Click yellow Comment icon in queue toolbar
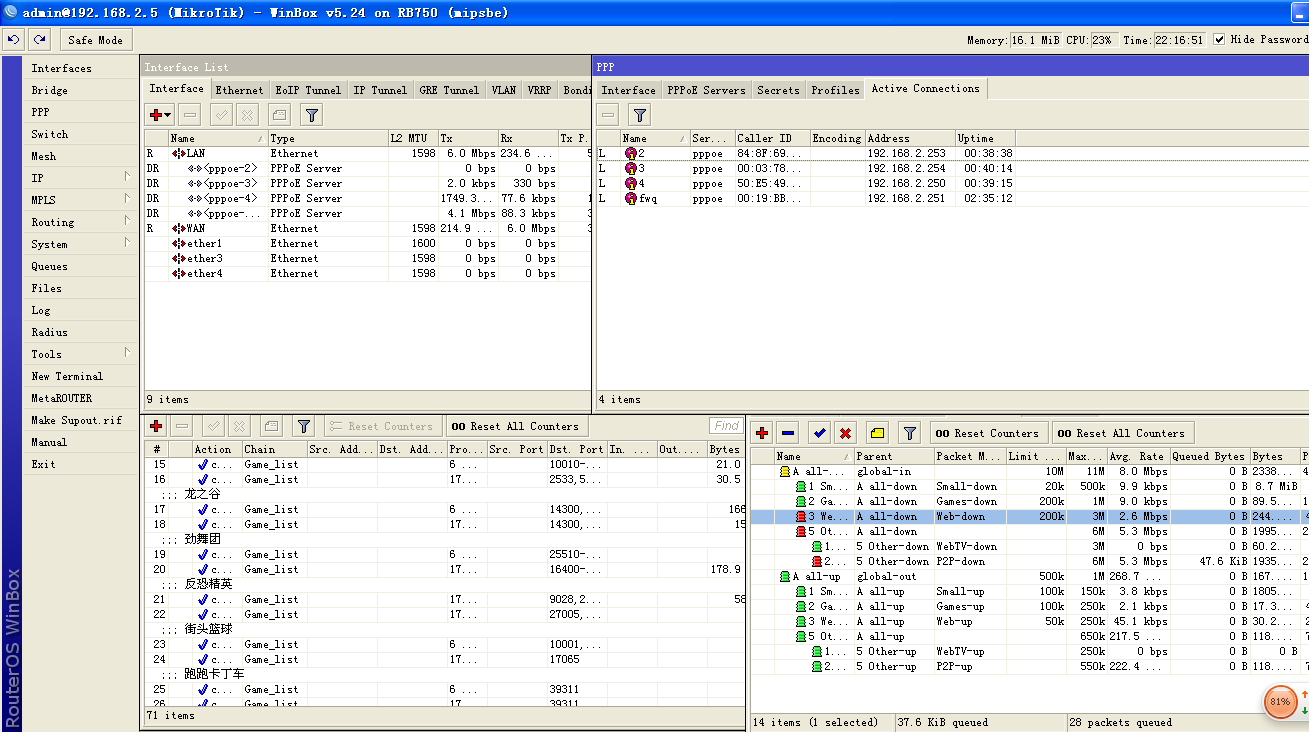The height and width of the screenshot is (732, 1309). pyautogui.click(x=877, y=433)
